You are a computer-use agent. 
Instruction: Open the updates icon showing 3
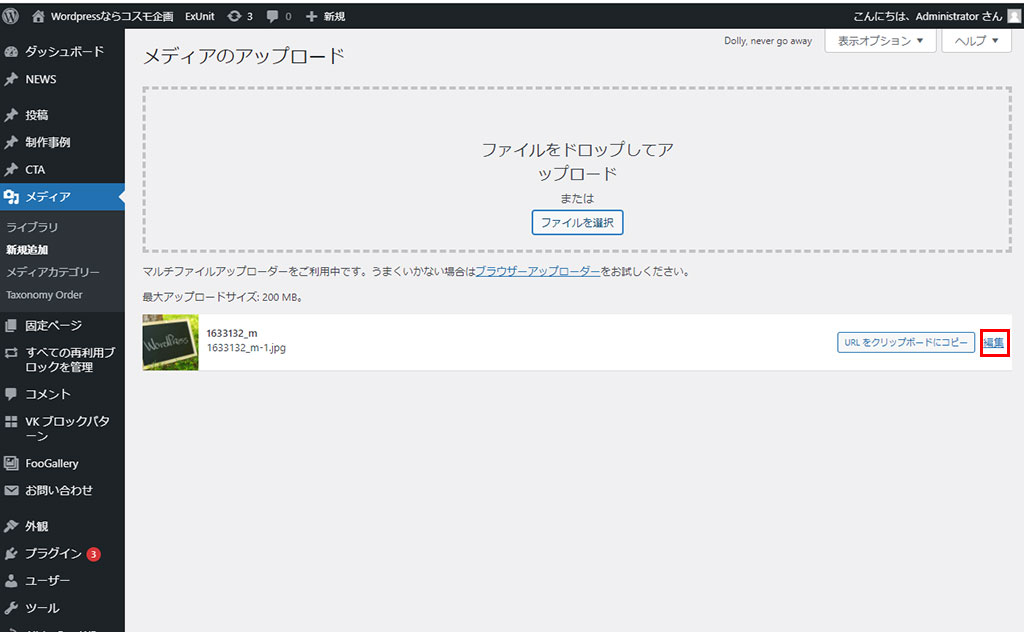click(x=234, y=16)
